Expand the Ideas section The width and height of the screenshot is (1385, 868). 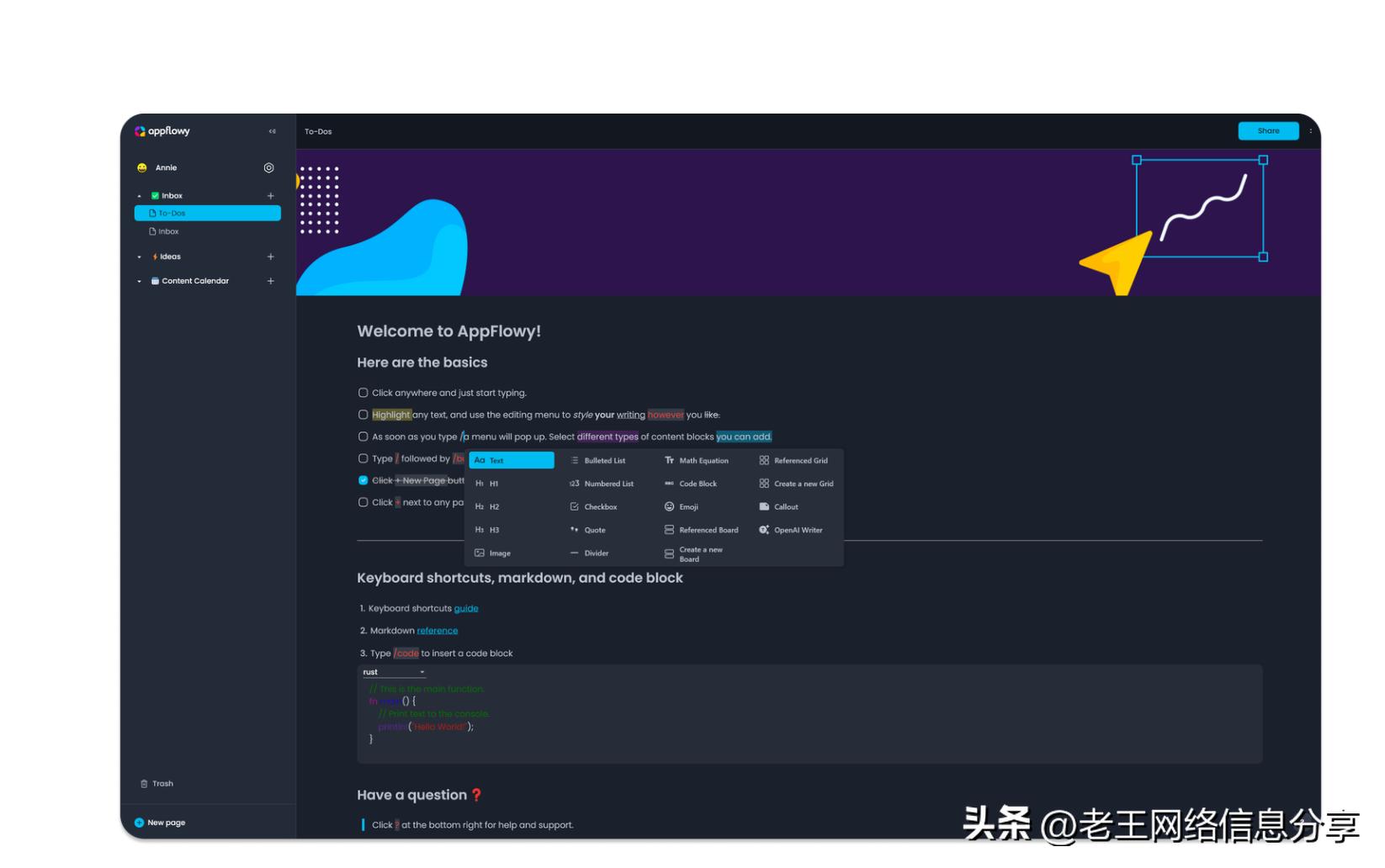click(139, 257)
